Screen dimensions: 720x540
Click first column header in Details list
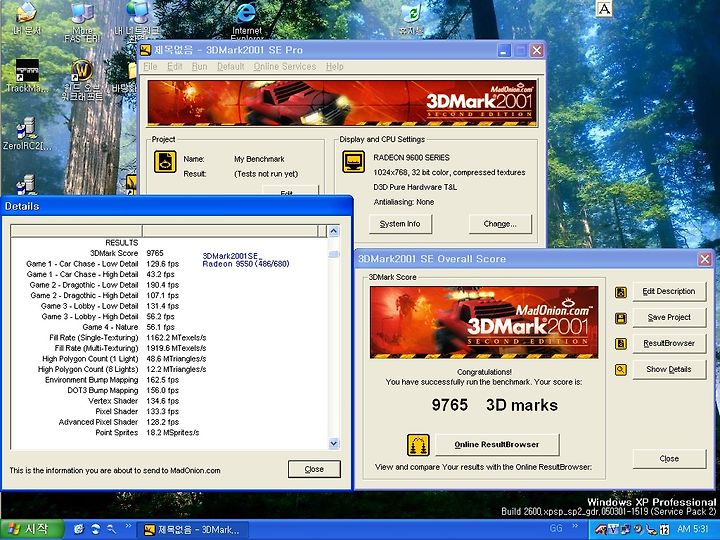[x=76, y=231]
